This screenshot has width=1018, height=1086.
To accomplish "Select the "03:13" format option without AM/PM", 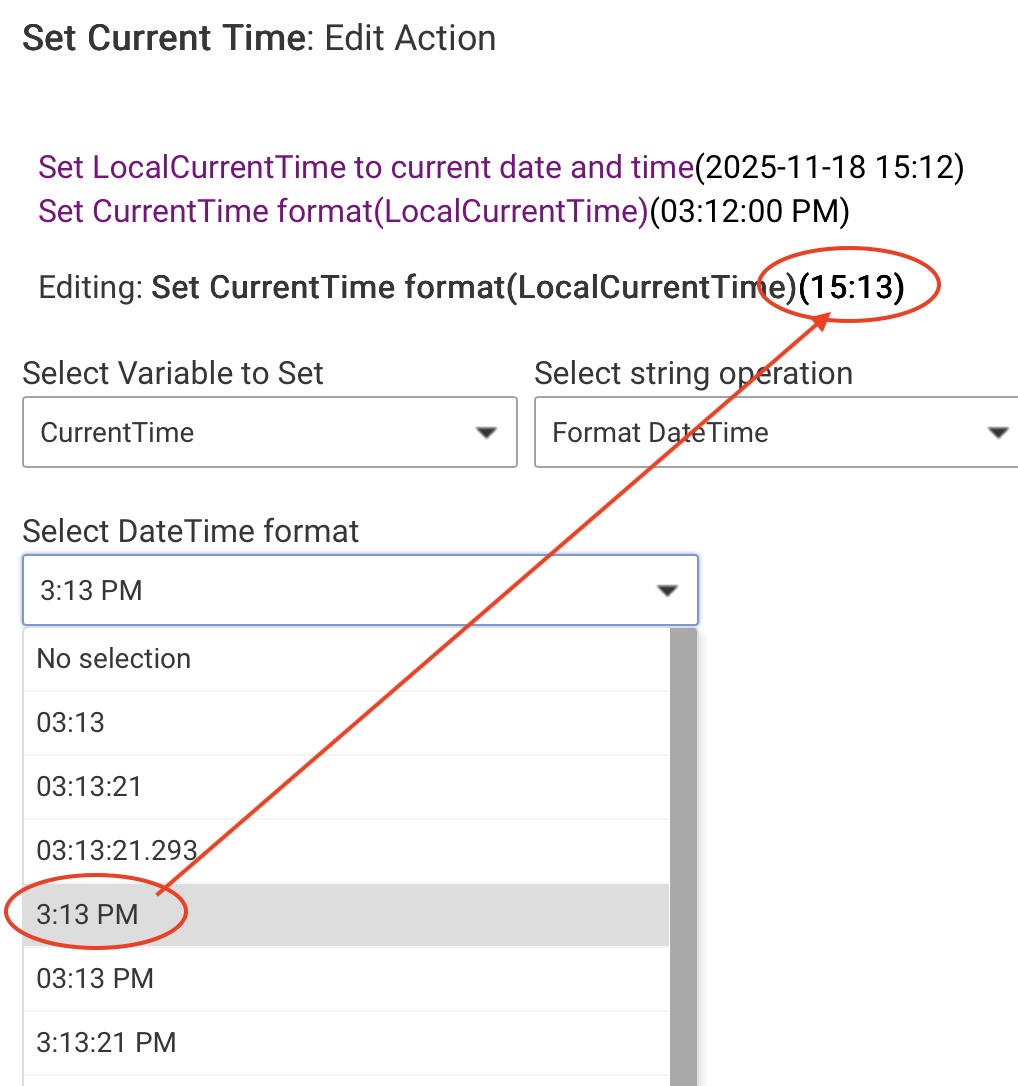I will coord(71,723).
